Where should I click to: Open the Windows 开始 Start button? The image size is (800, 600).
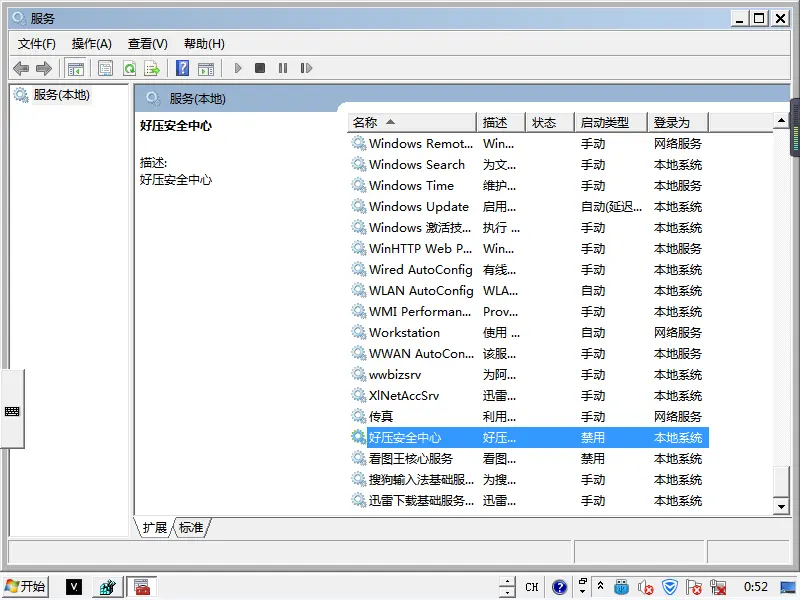(x=26, y=587)
